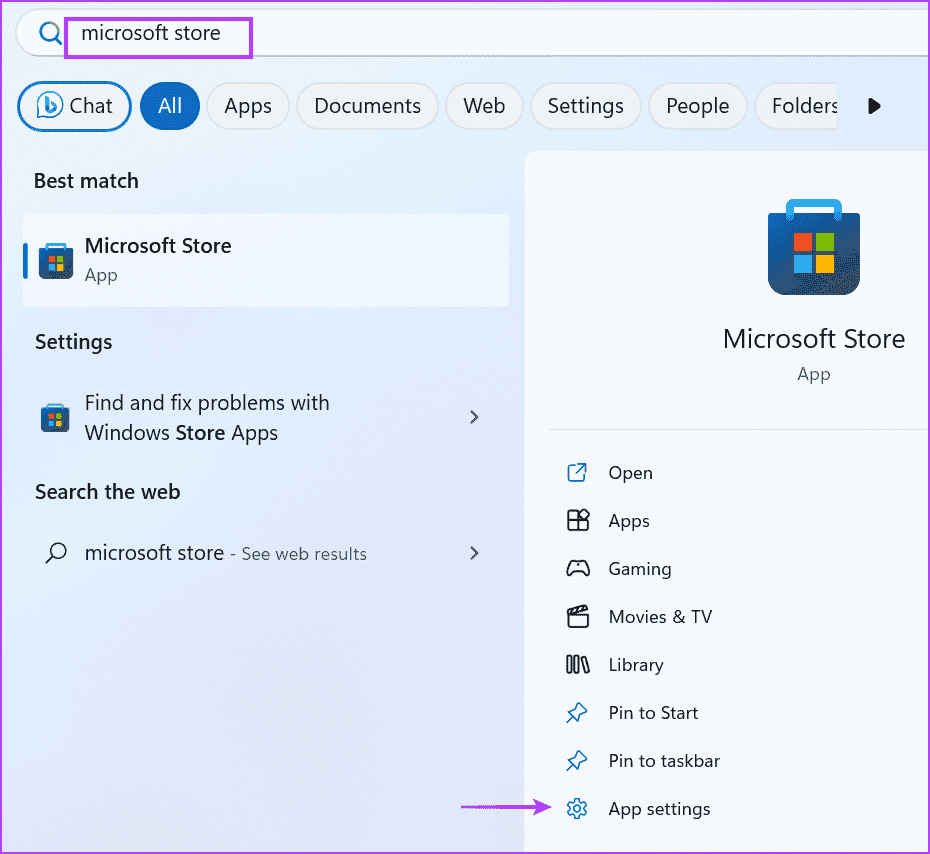Select Gaming in the Store actions list
930x854 pixels.
pos(640,569)
